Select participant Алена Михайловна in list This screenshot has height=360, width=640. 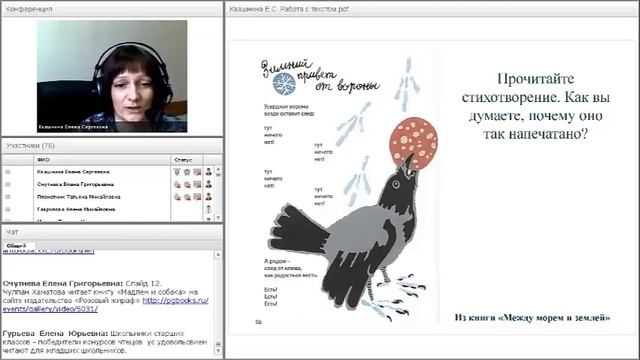tap(76, 209)
